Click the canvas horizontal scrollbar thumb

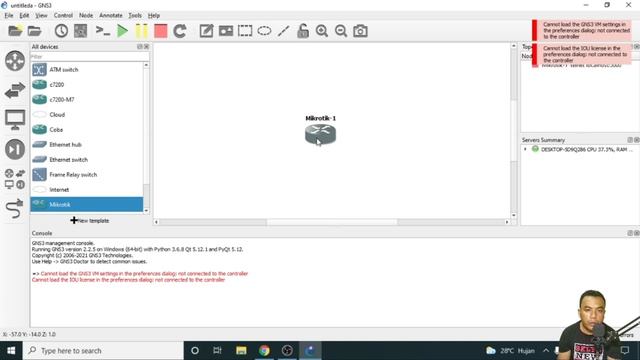click(x=332, y=222)
